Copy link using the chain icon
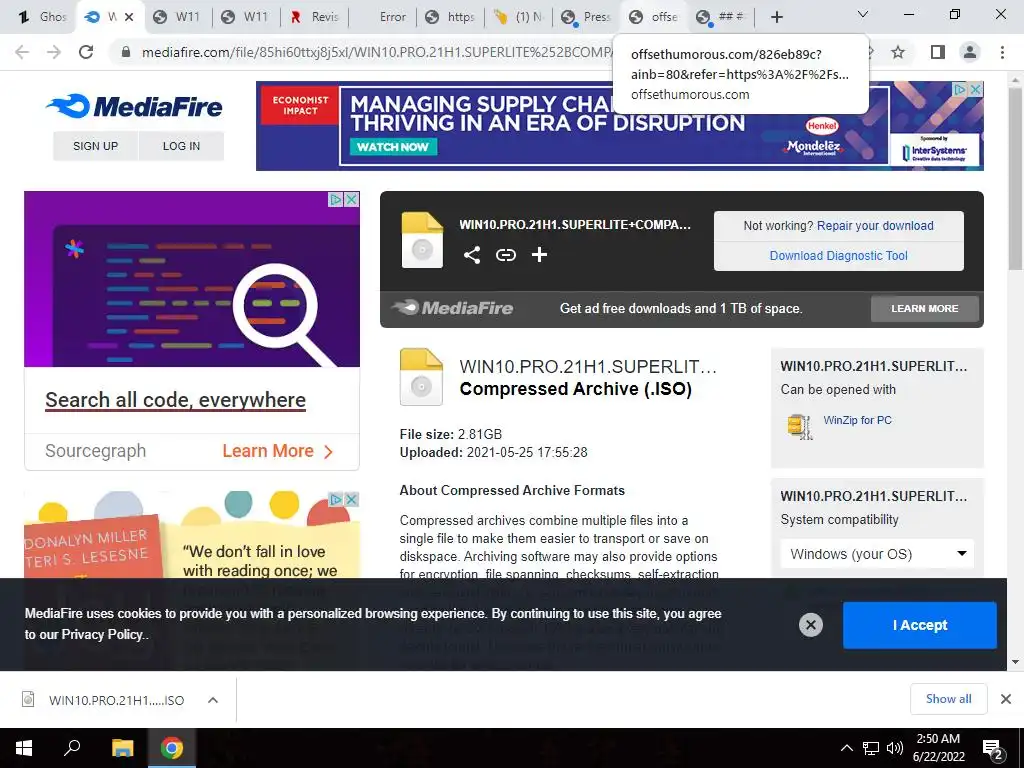Screen dimensions: 1024x768 click(505, 255)
